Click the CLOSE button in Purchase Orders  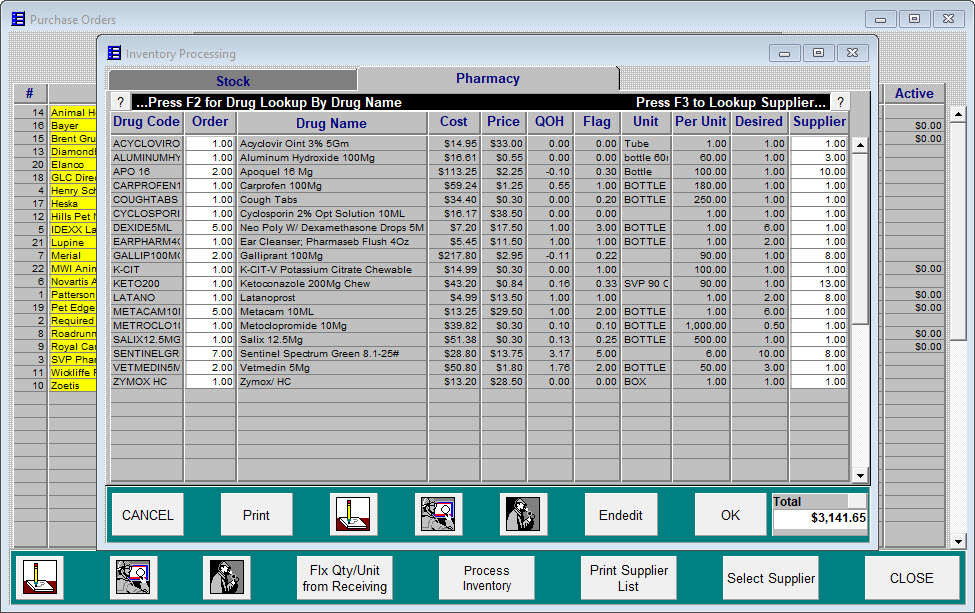tap(912, 578)
